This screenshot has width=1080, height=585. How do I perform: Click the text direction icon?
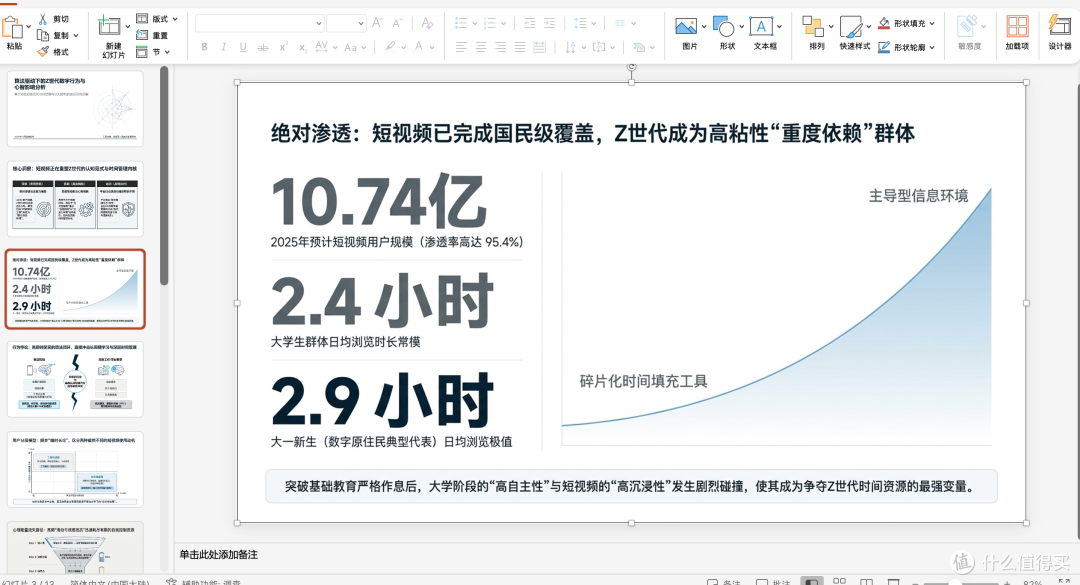[x=571, y=47]
